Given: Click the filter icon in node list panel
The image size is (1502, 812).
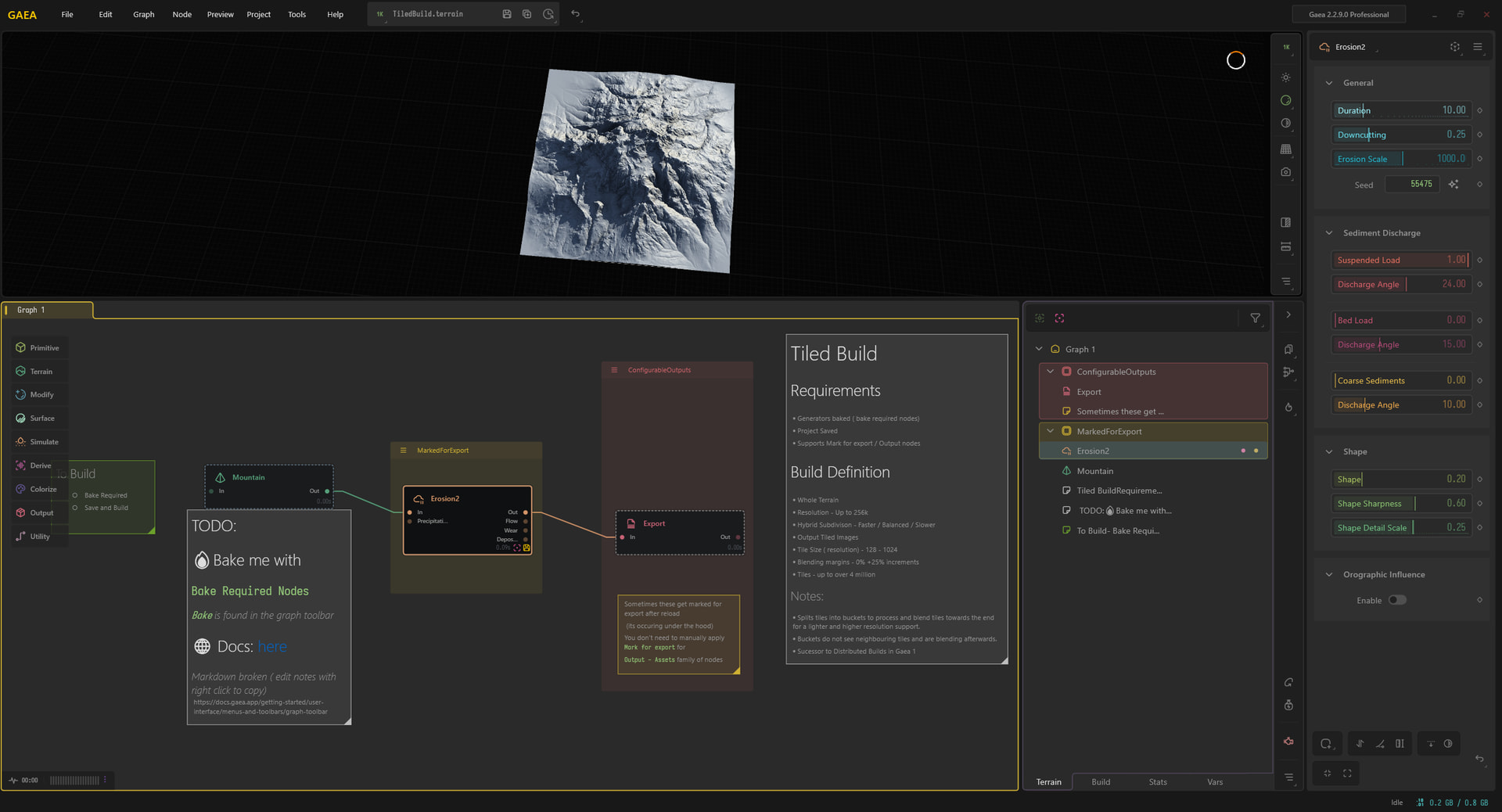Looking at the screenshot, I should [x=1256, y=318].
